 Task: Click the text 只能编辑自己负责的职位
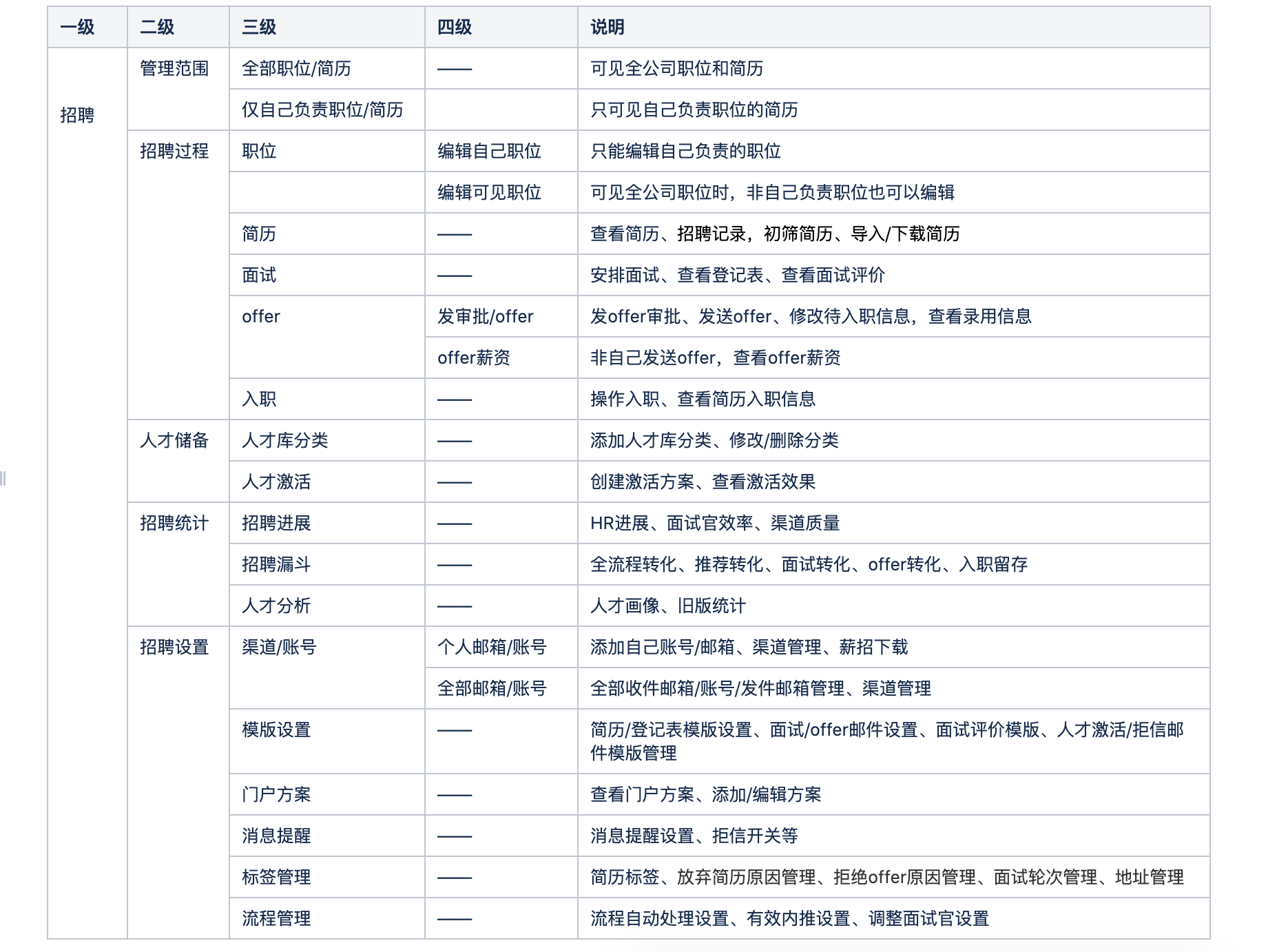685,152
